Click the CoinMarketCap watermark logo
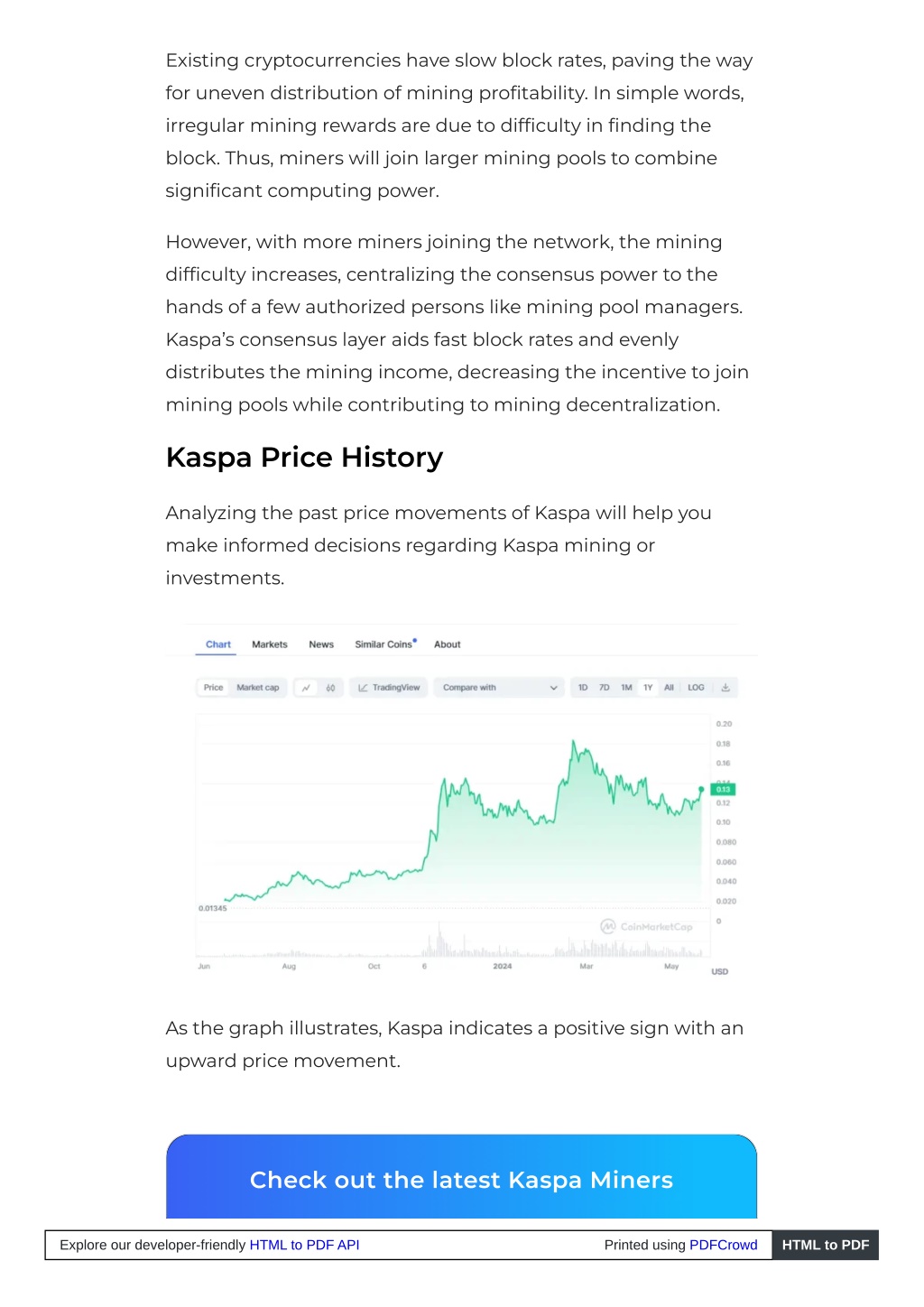This screenshot has height=1307, width=924. (x=647, y=926)
